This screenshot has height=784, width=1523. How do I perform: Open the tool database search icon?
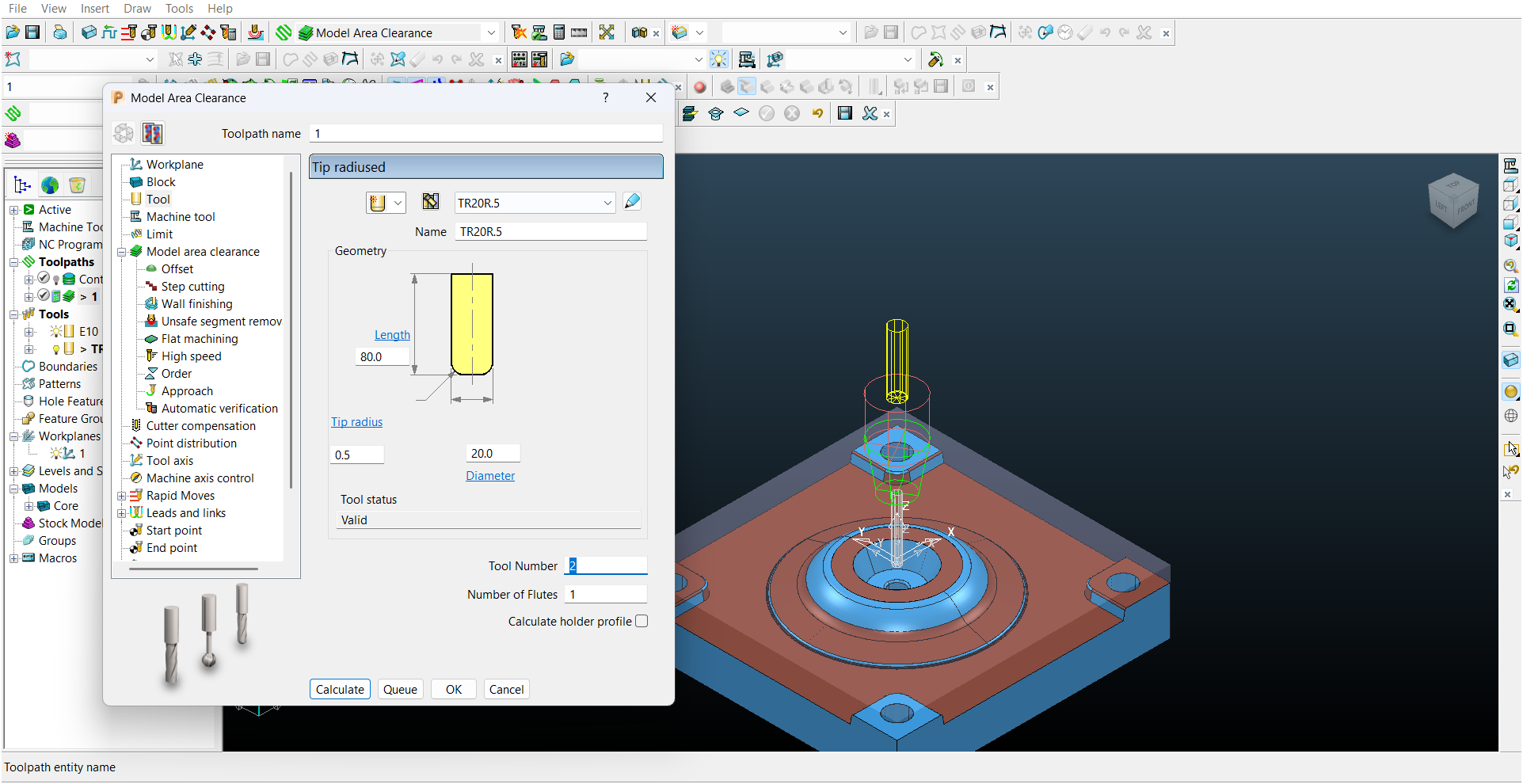(430, 202)
